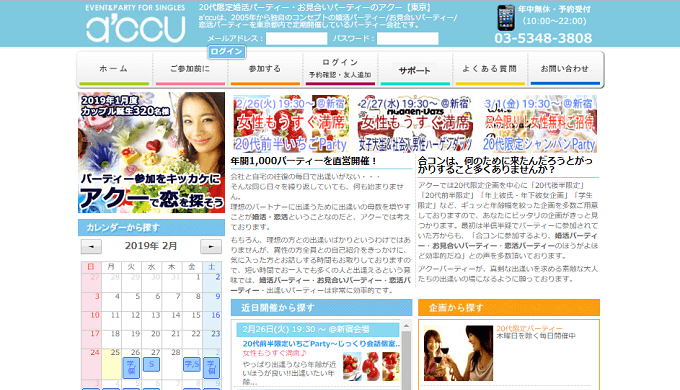
Task: Click scroll-up arrow of event list
Action: tap(406, 326)
